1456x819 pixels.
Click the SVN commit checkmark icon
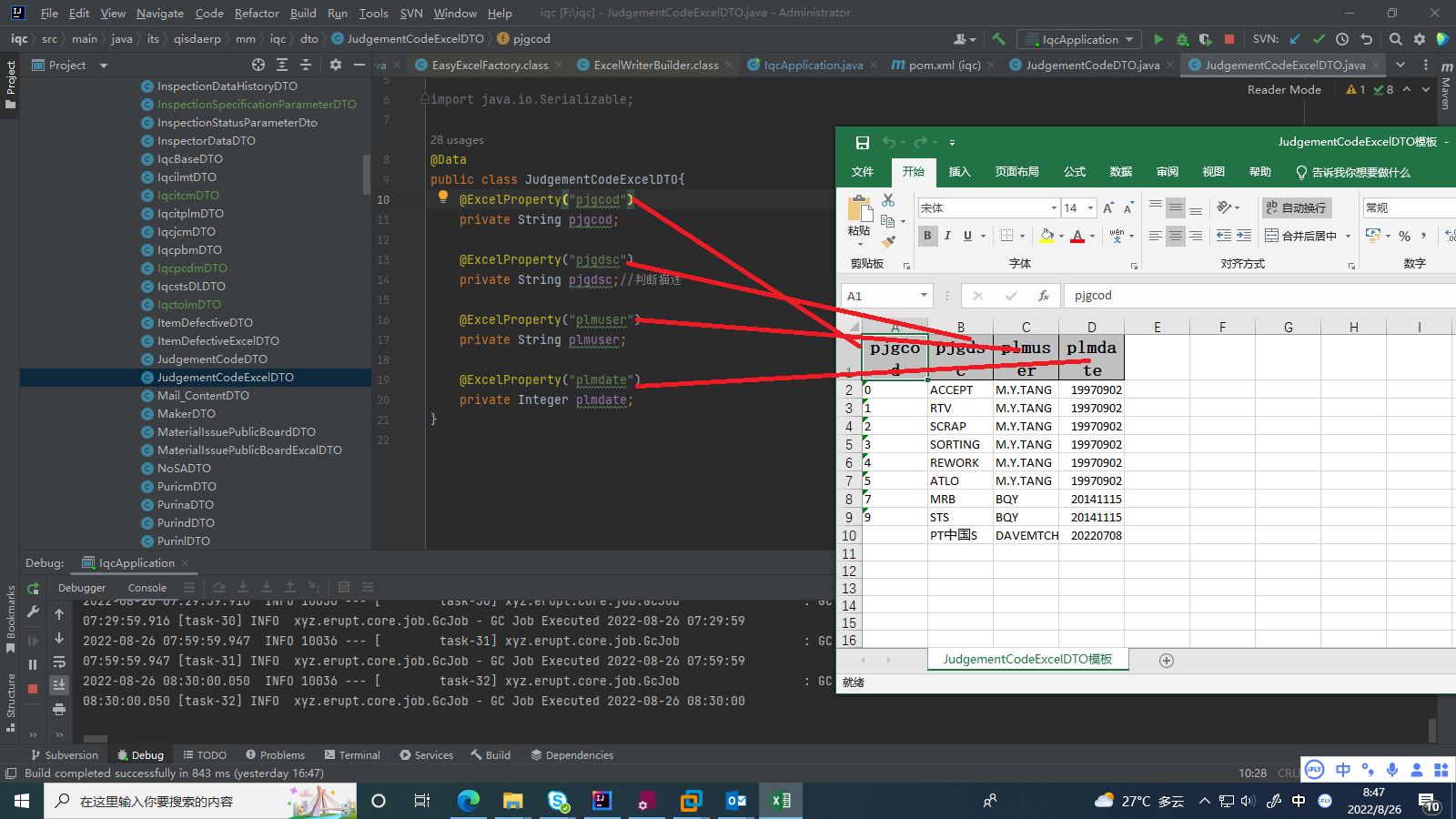[1319, 39]
